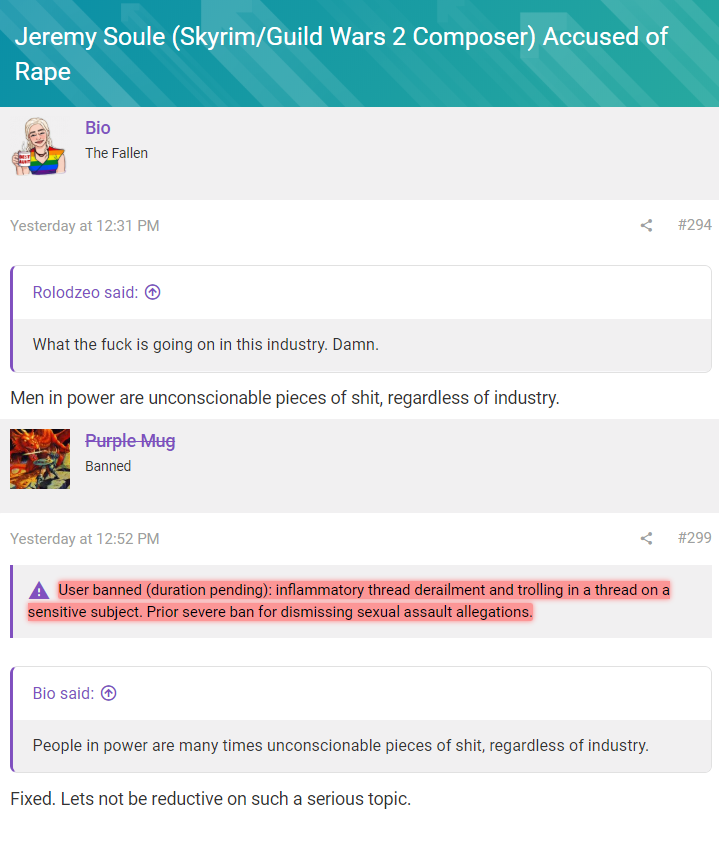Click the struck-through Purple Mug username
Screen dimensions: 719x848
[x=130, y=441]
